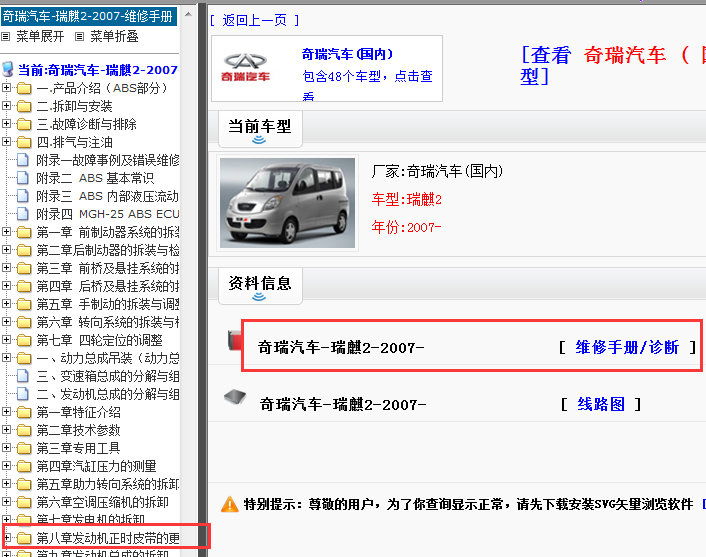
Task: Click the 查看 奇瑞汽车 车型 heading link
Action: tap(612, 65)
